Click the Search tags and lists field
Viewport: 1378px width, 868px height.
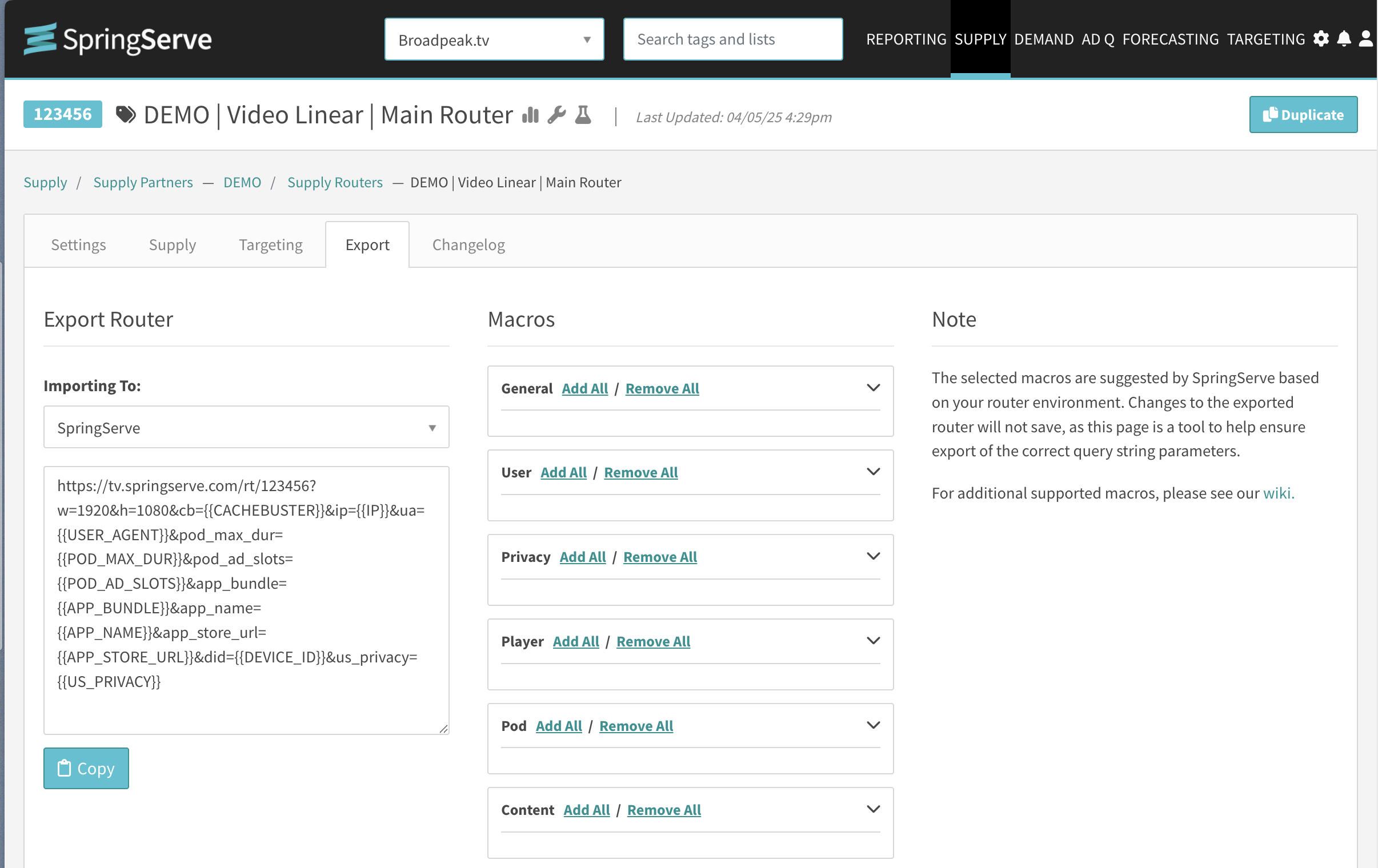(x=732, y=39)
